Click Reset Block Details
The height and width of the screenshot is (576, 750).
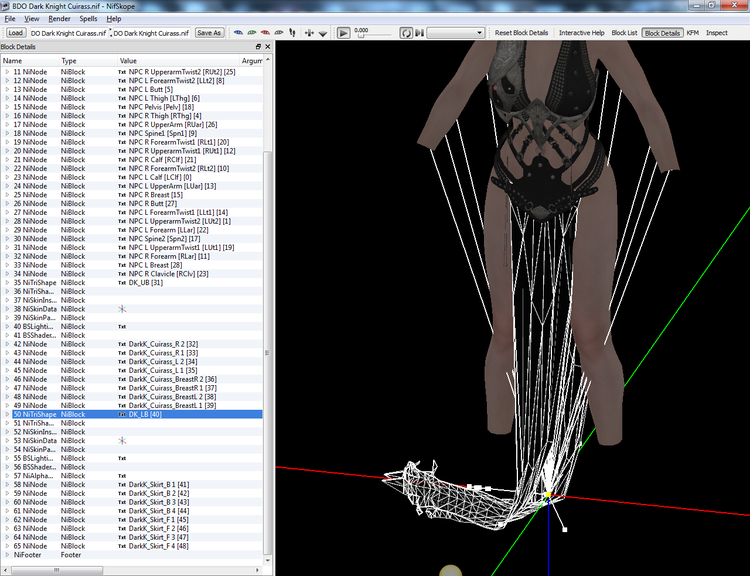click(521, 33)
